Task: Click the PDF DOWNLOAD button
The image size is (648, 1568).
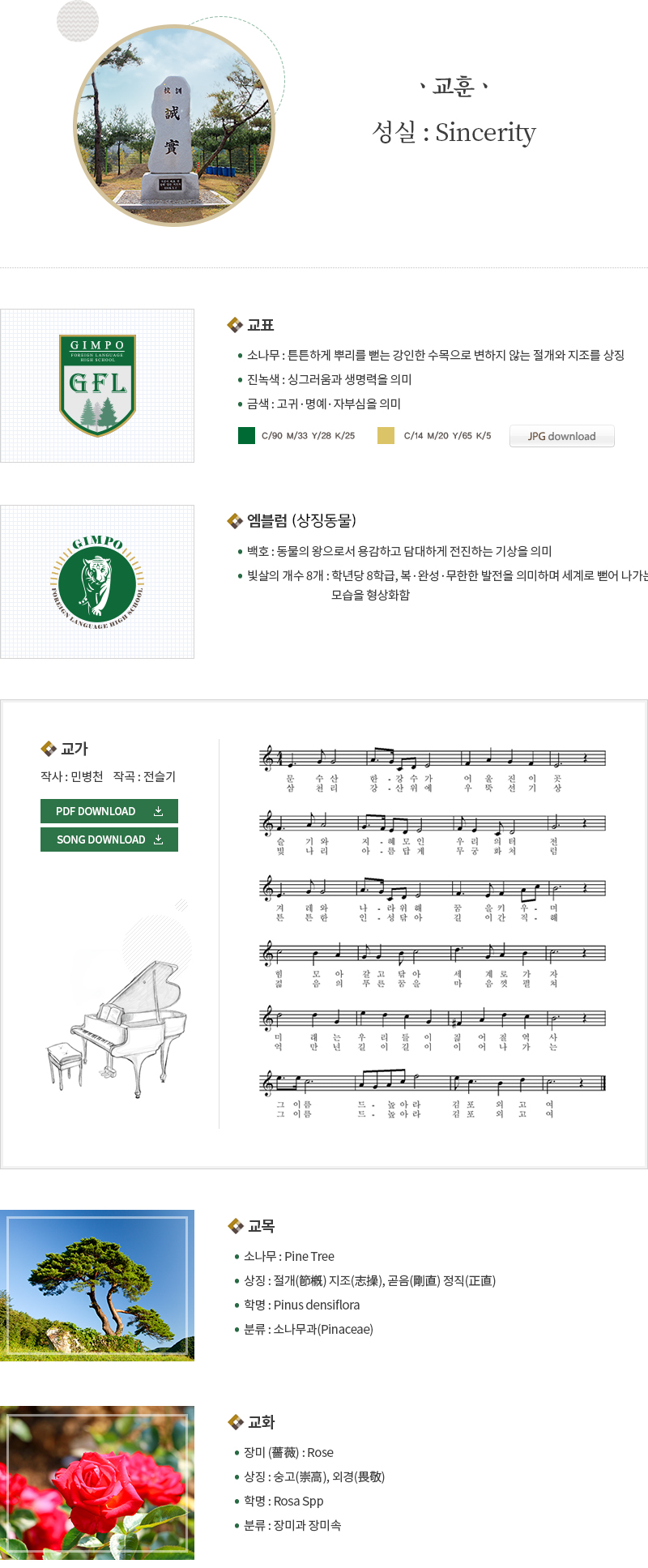Action: tap(109, 811)
